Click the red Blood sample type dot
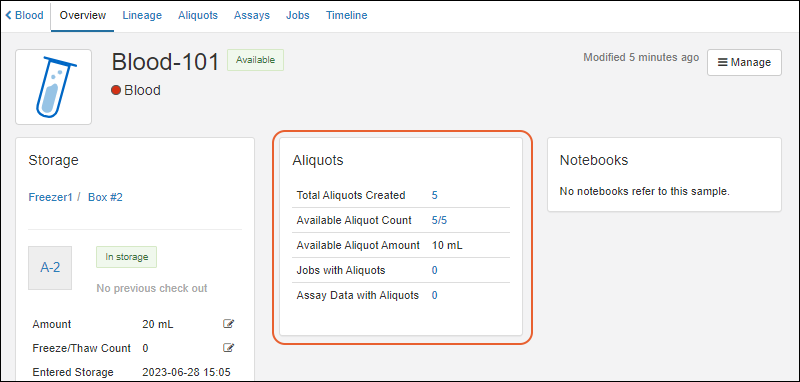This screenshot has width=800, height=382. (116, 90)
